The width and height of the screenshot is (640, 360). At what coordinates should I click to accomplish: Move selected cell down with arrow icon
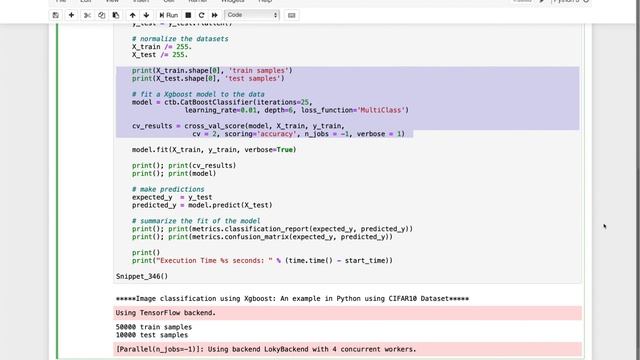point(146,15)
